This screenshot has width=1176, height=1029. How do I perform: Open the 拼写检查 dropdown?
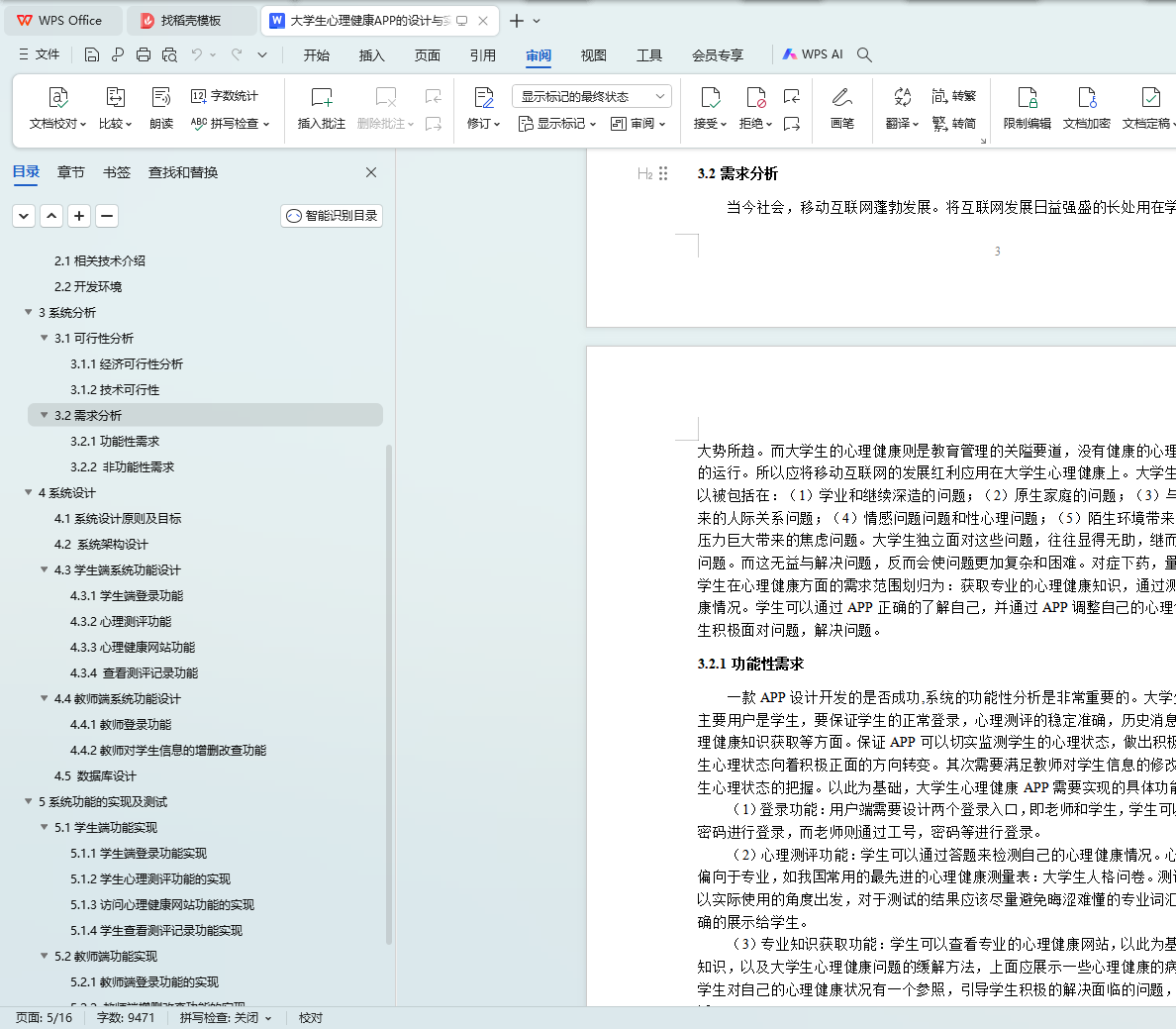(x=230, y=124)
